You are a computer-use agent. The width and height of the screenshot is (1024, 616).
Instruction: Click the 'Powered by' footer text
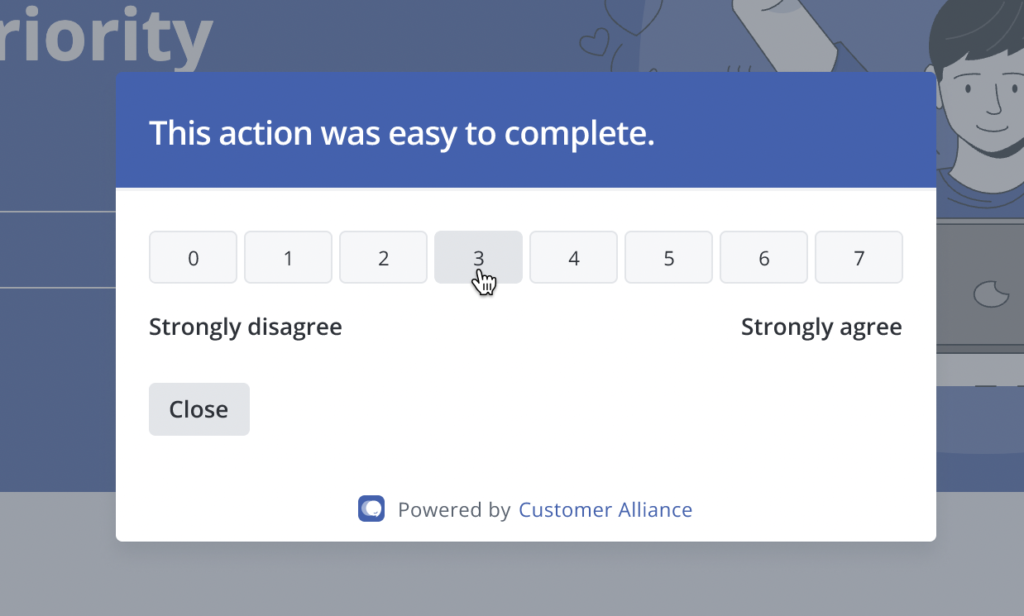[x=453, y=510]
